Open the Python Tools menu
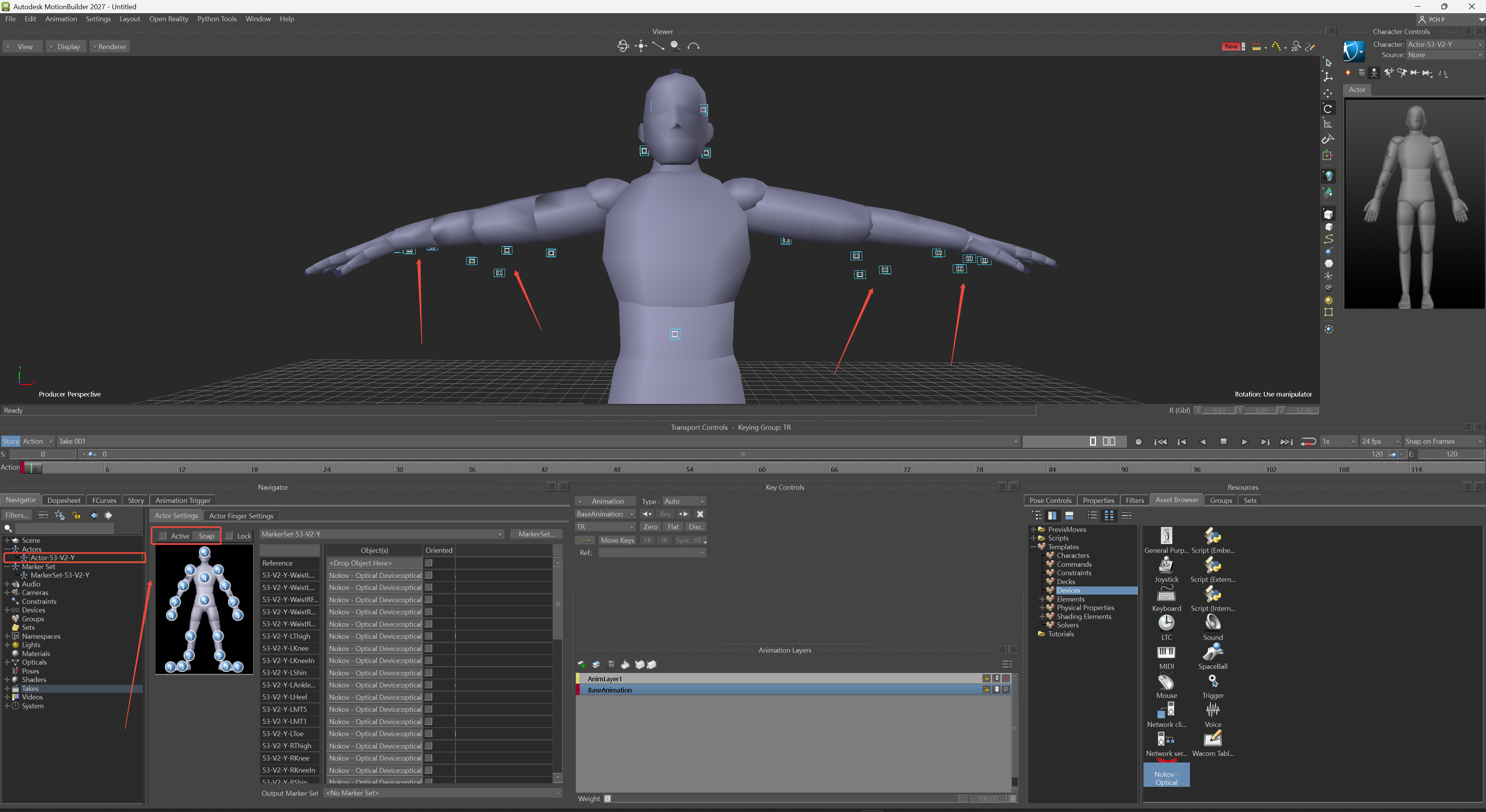Screen dimensions: 1486x812 [217, 19]
